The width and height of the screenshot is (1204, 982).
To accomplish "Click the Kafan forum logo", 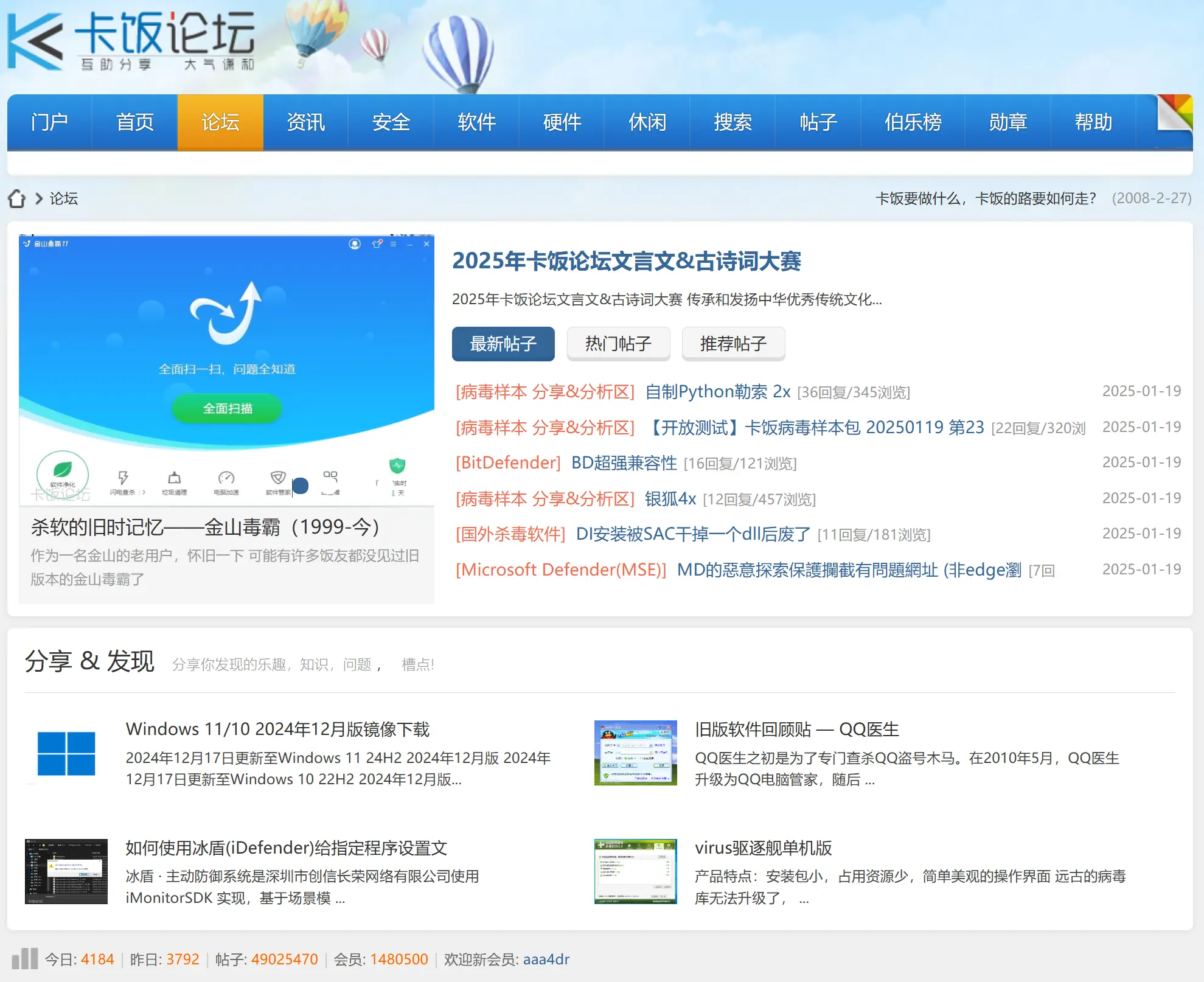I will [x=131, y=41].
